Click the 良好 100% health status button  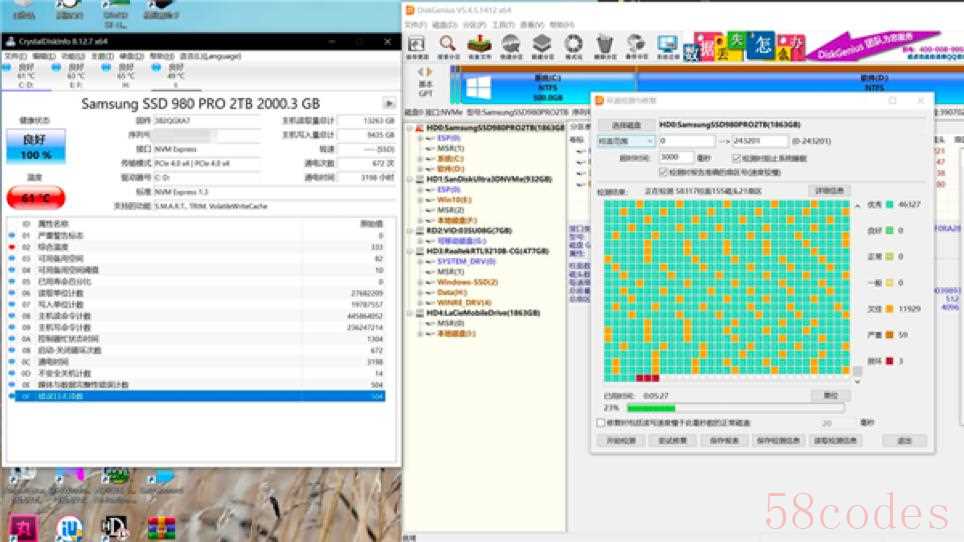(x=36, y=147)
